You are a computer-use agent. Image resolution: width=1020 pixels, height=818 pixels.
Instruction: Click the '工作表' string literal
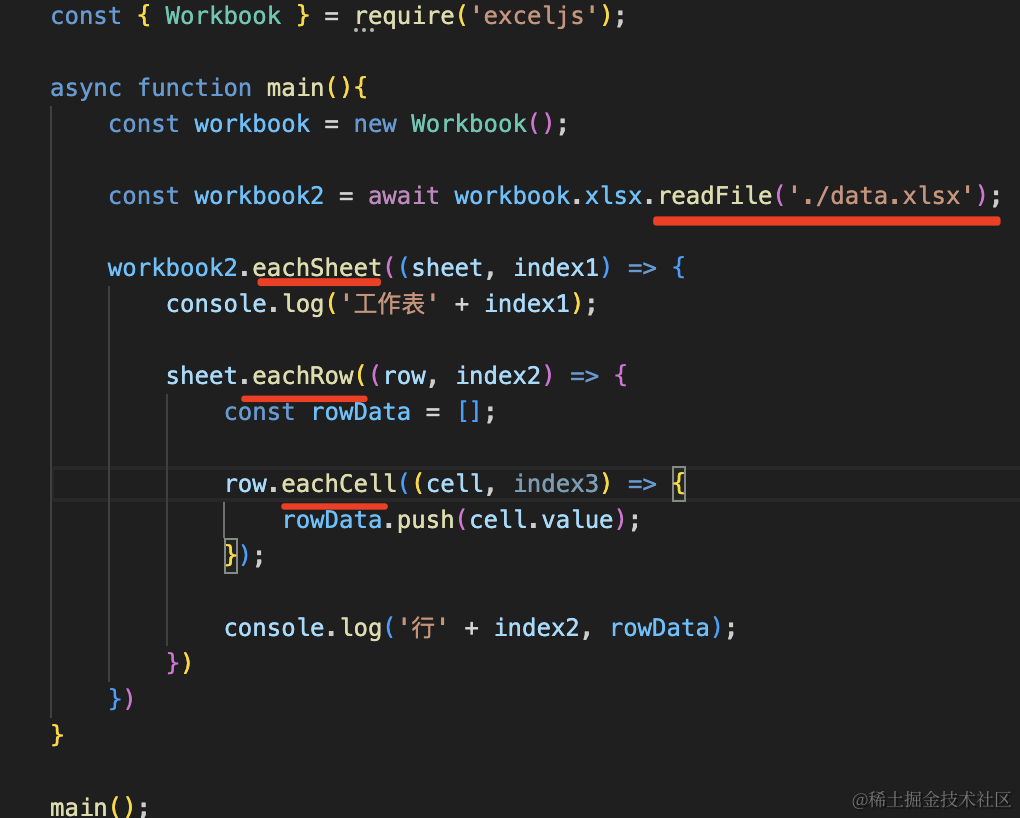tap(397, 304)
